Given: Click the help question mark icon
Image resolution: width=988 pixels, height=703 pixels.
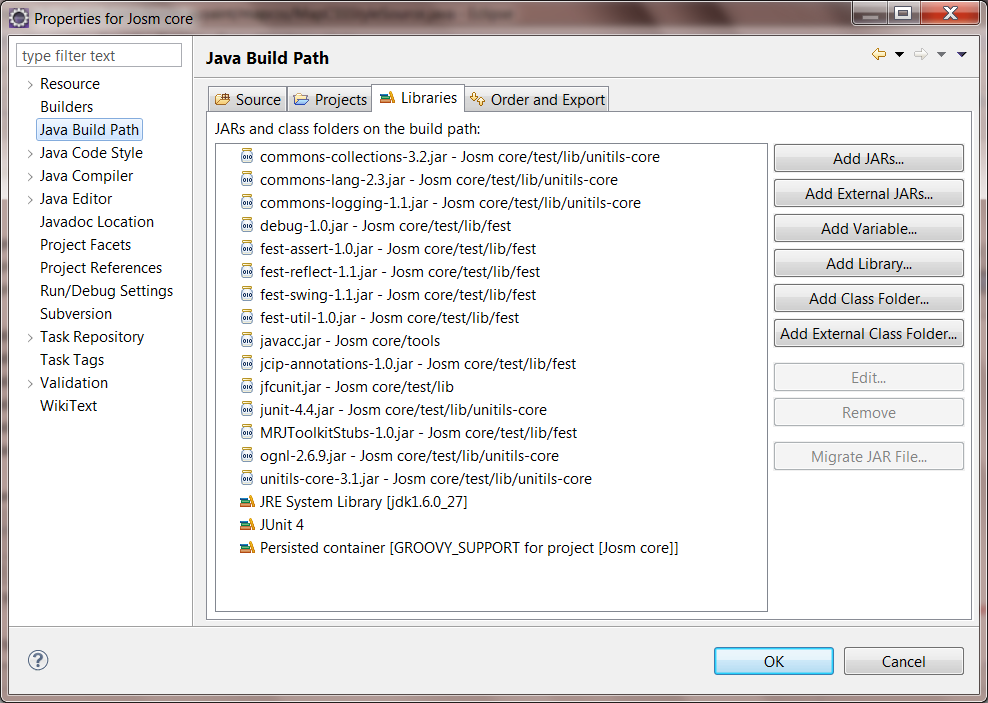Looking at the screenshot, I should point(38,660).
